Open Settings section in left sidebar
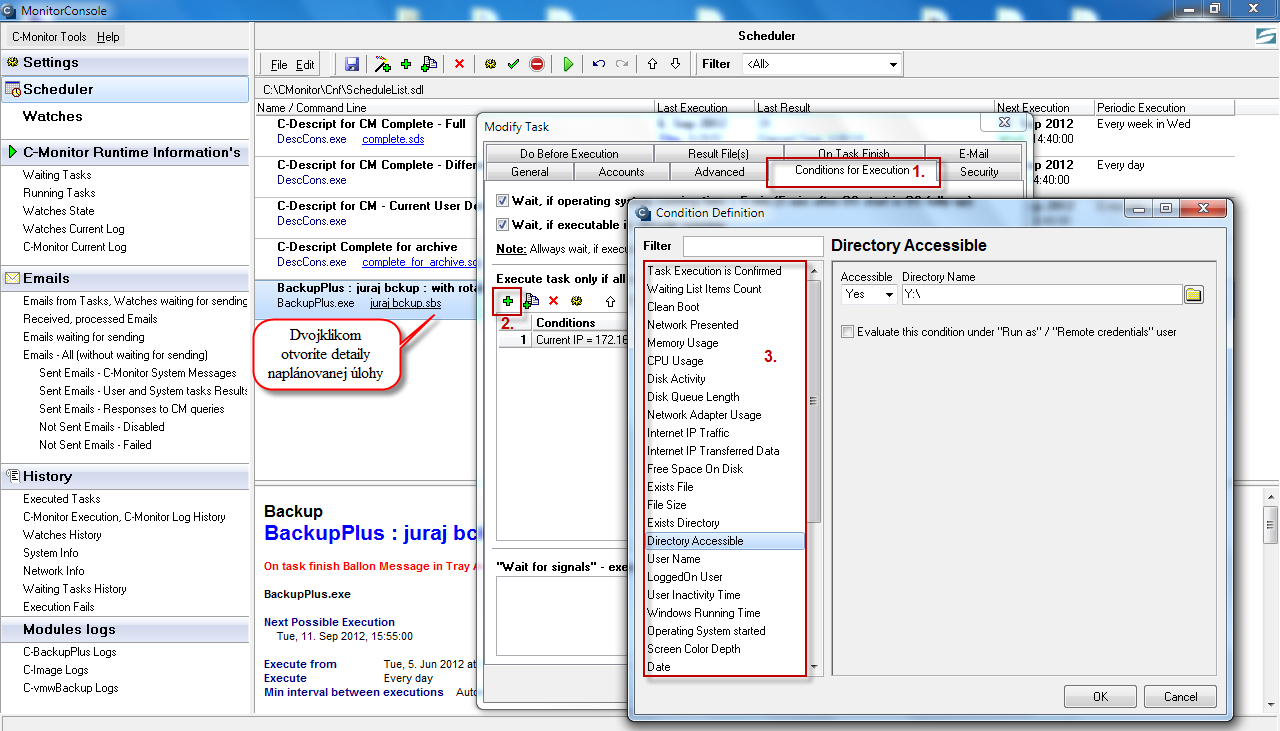This screenshot has width=1280, height=731. (x=125, y=62)
